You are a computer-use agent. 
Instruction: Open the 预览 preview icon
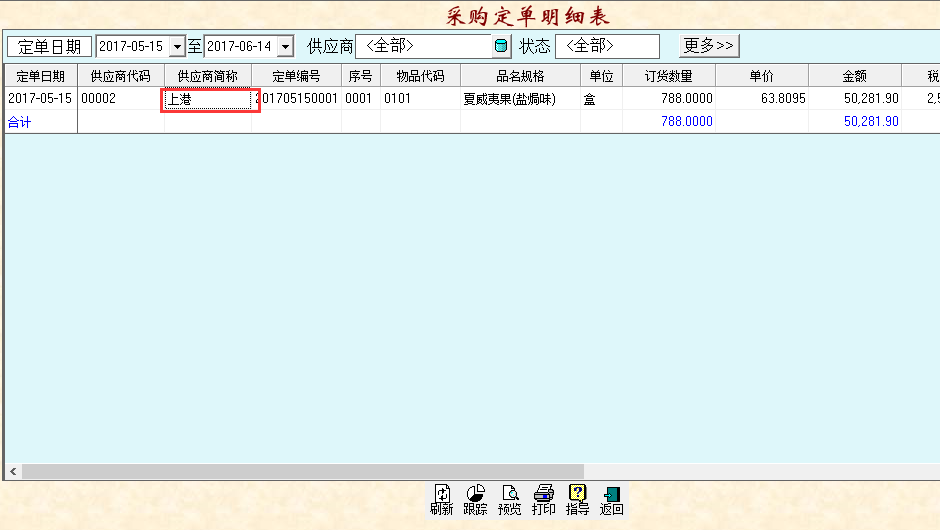tap(510, 500)
